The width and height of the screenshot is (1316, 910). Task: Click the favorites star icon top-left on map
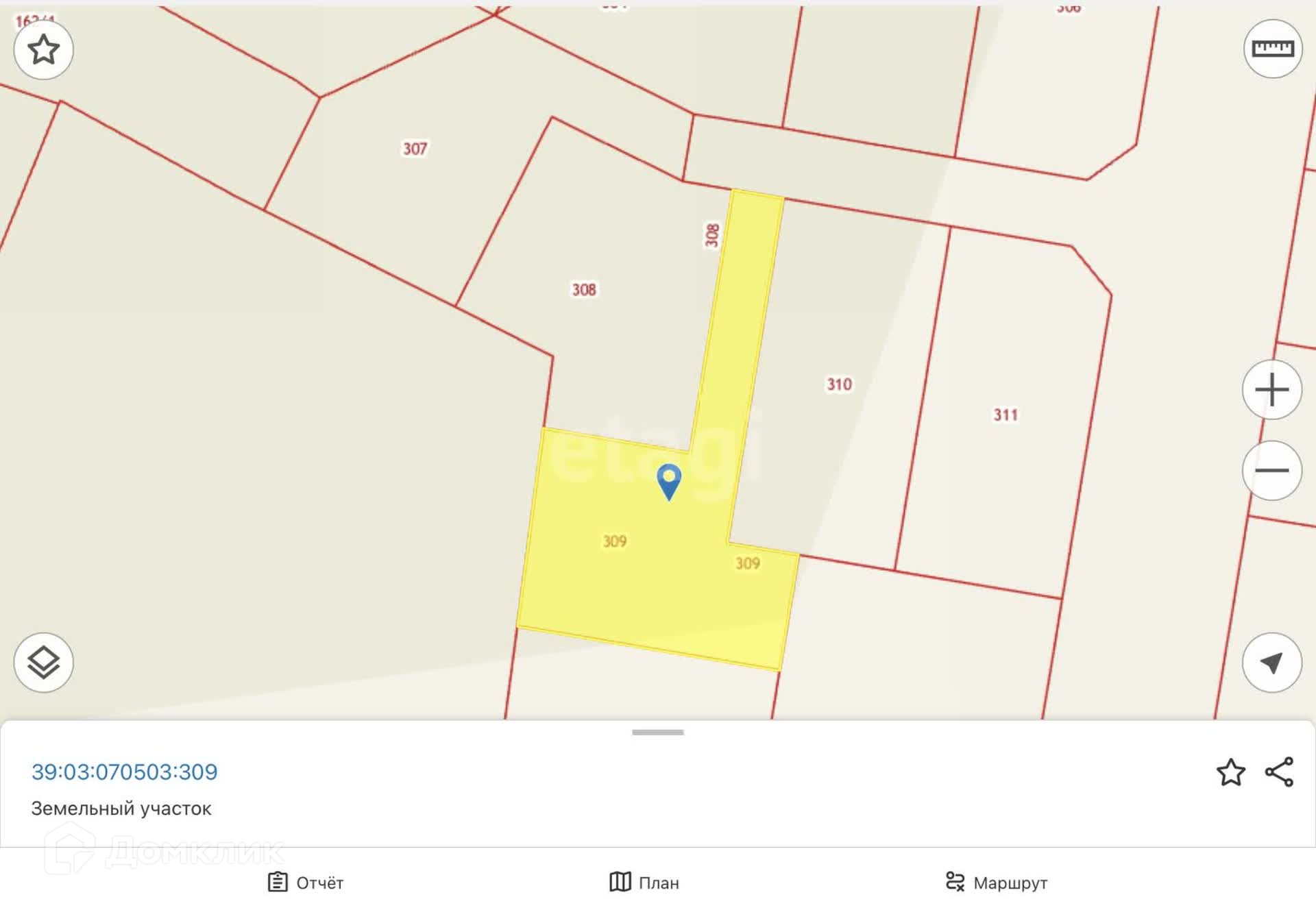pos(43,49)
